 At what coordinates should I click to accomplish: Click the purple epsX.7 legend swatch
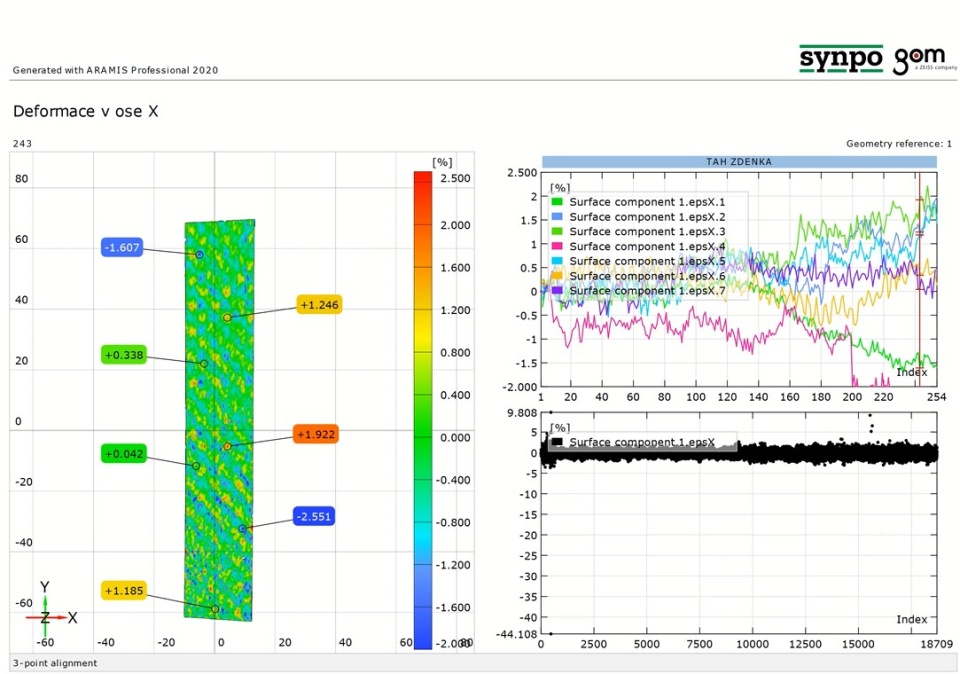pyautogui.click(x=557, y=291)
